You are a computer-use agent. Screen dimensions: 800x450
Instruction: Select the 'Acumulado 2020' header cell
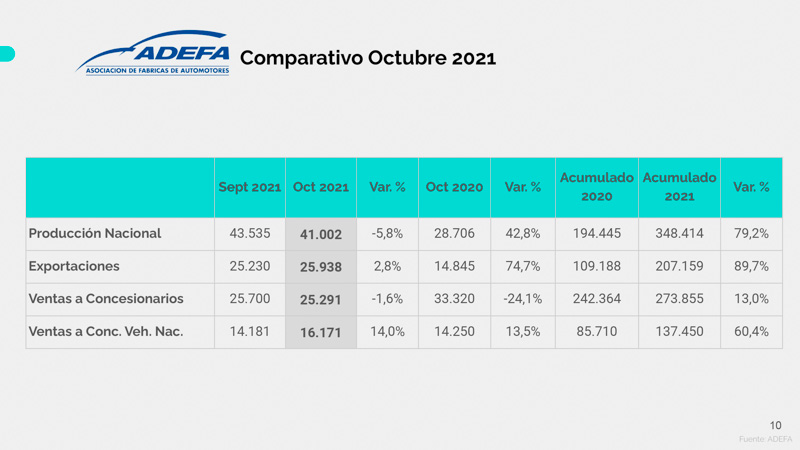tap(597, 187)
